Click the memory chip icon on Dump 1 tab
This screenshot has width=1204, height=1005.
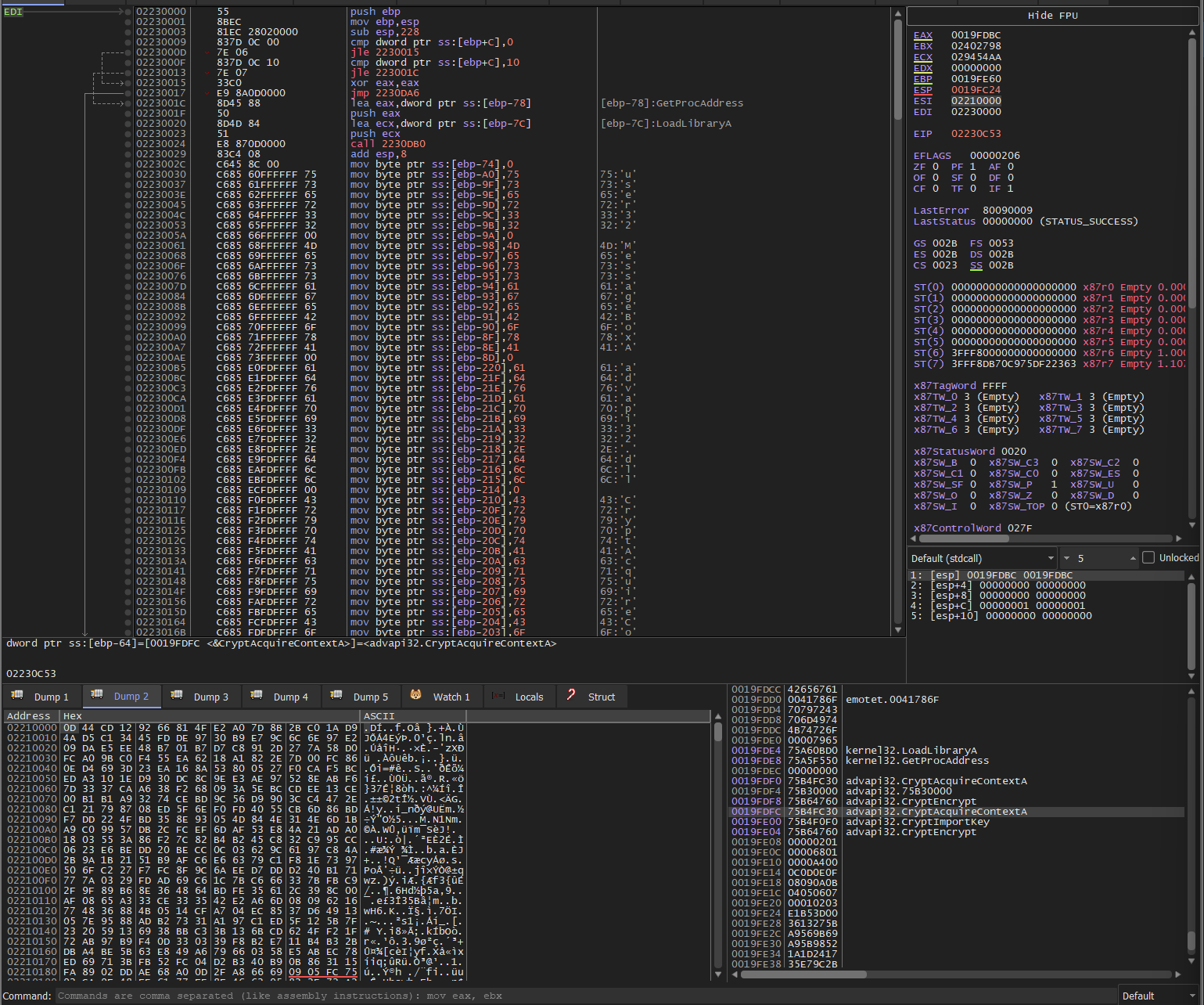[17, 695]
